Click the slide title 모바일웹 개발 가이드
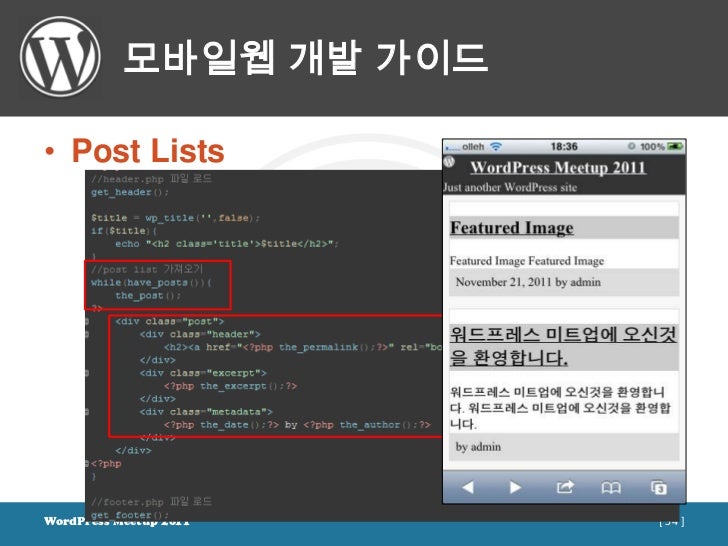The height and width of the screenshot is (546, 728). click(306, 57)
